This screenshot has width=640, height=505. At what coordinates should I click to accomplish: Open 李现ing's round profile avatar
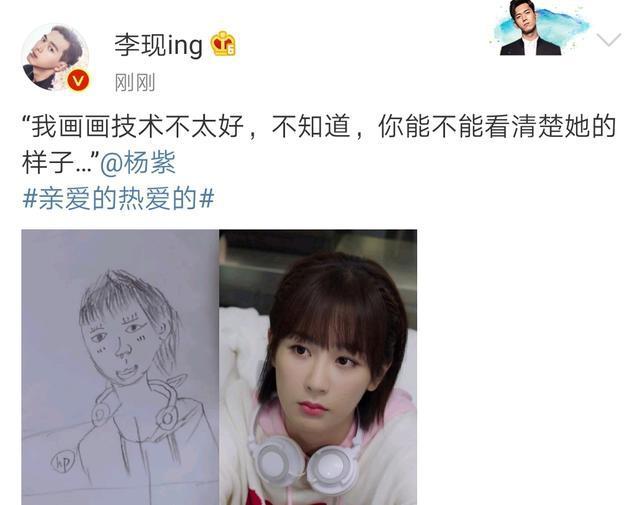tap(55, 57)
